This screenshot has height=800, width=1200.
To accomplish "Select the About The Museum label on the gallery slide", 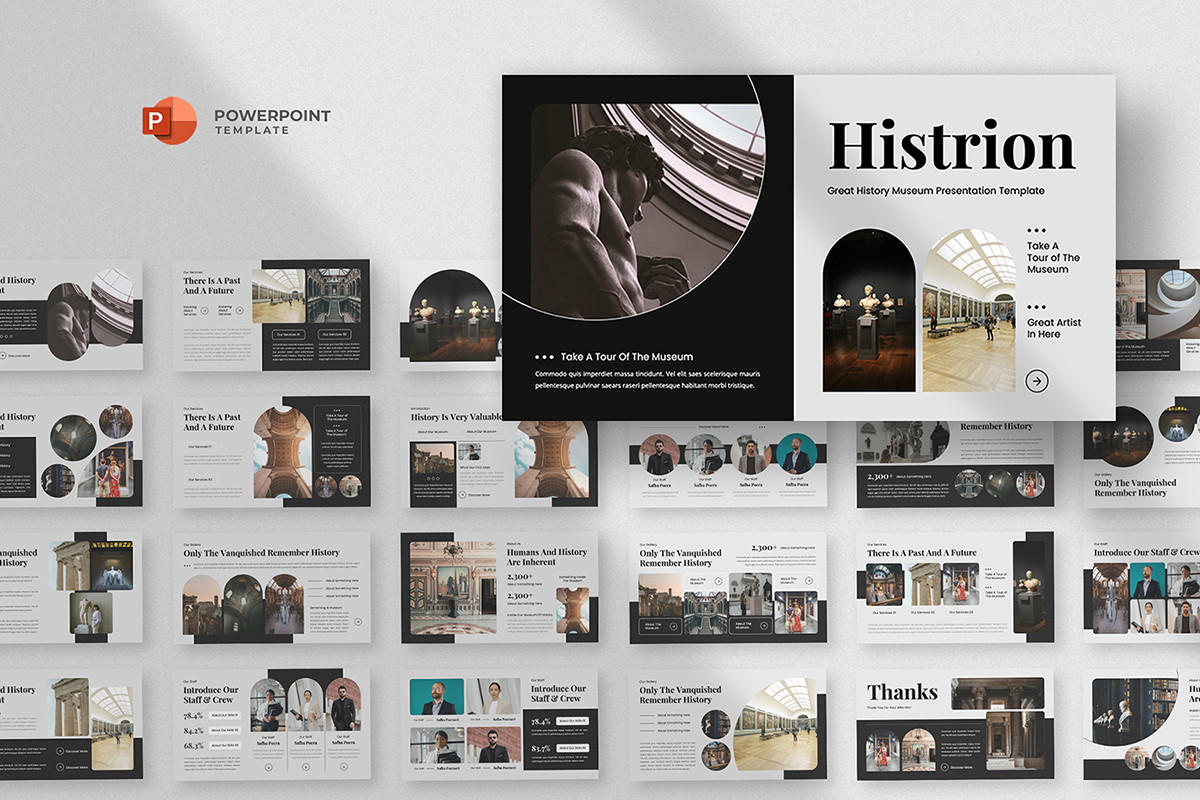I will point(697,580).
